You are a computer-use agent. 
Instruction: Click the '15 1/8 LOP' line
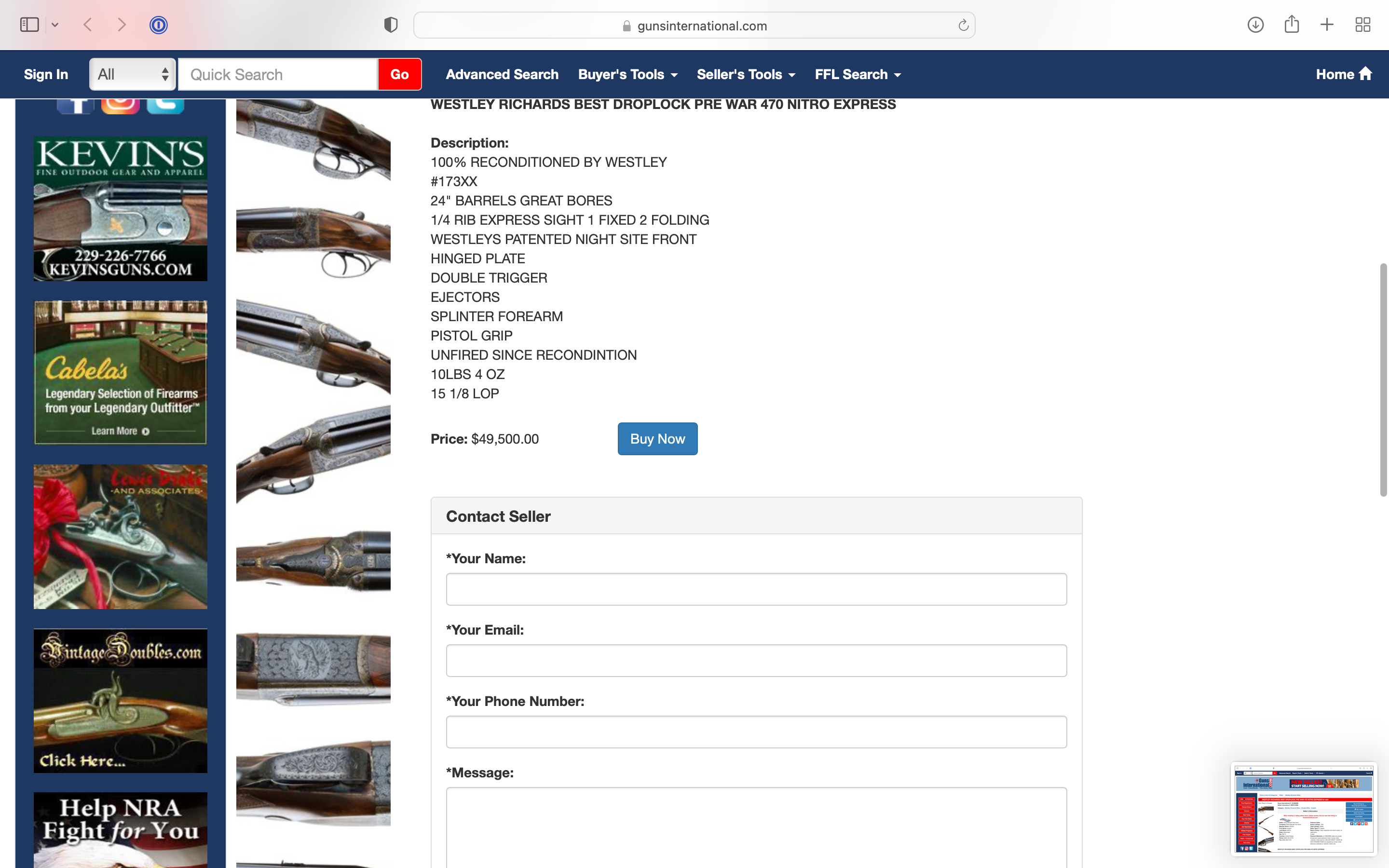coord(464,394)
